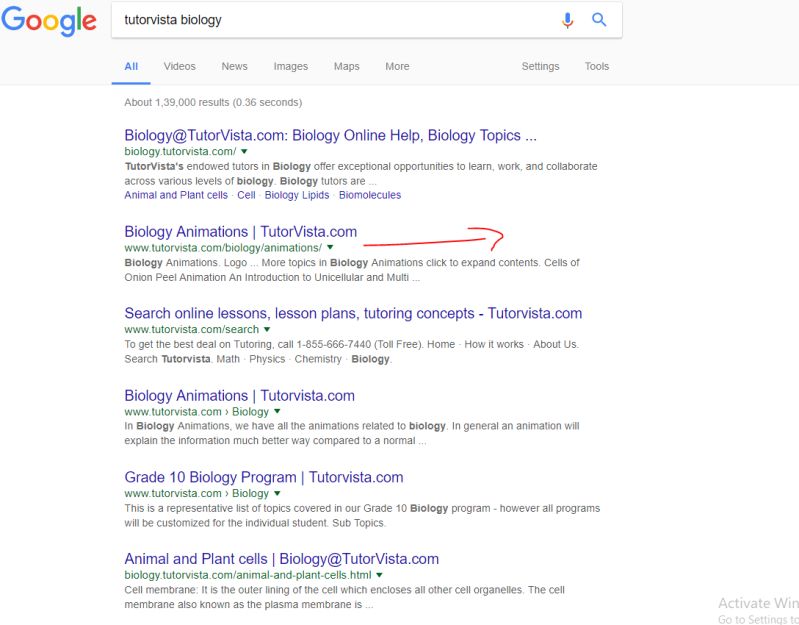The image size is (799, 625).
Task: Open Grade 10 Biology Program result
Action: (263, 477)
